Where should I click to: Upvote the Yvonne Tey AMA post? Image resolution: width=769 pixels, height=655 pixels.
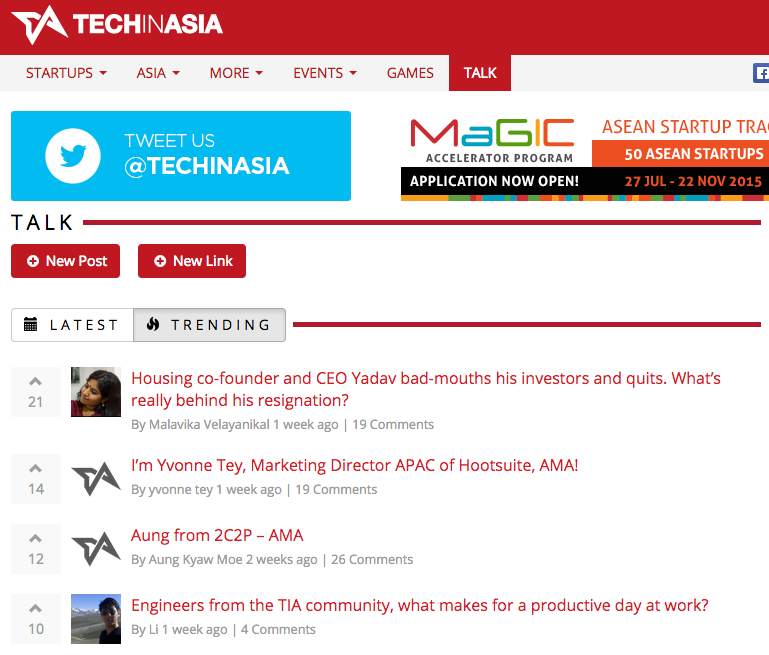coord(35,468)
